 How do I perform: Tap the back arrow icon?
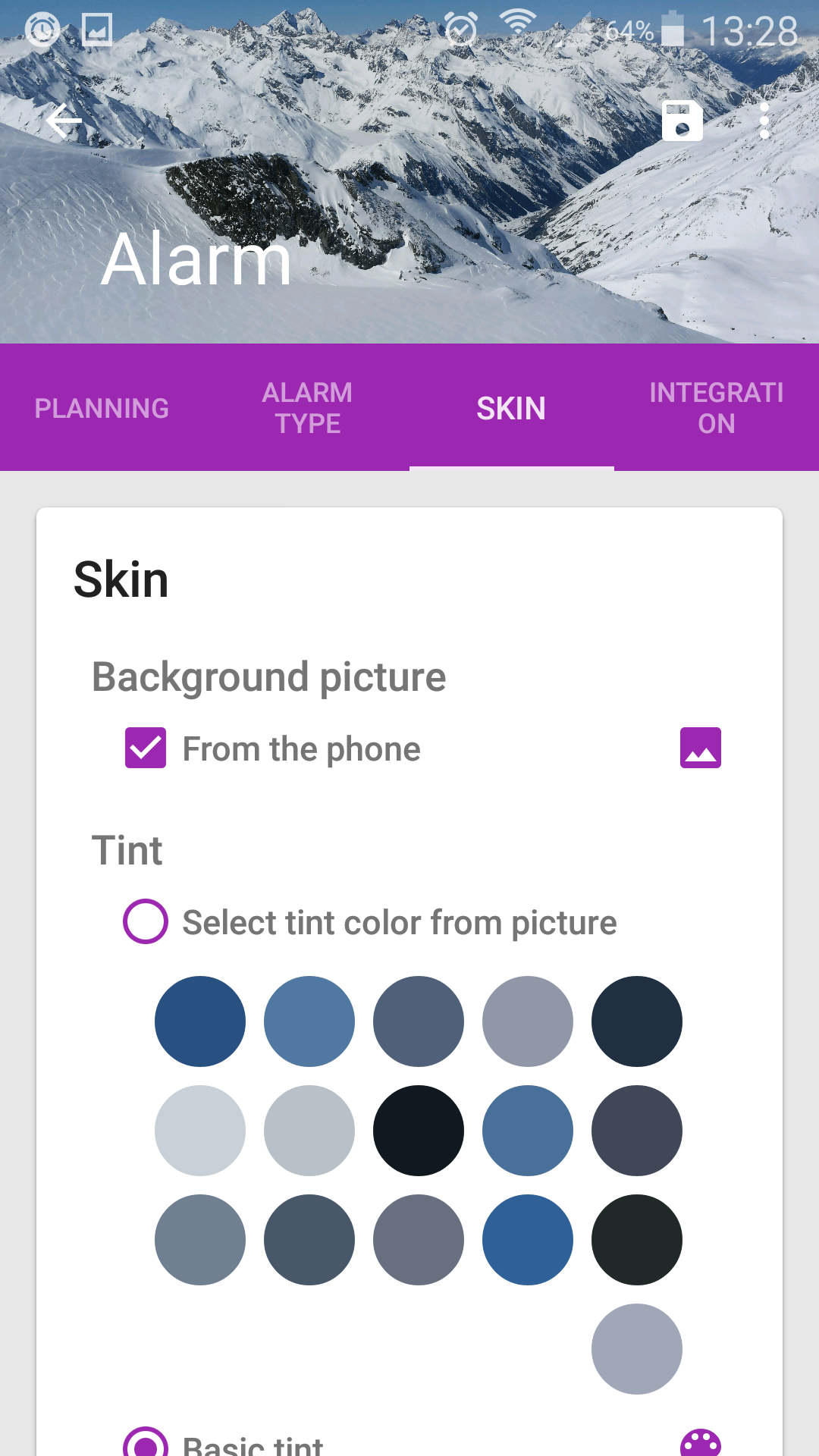point(64,121)
